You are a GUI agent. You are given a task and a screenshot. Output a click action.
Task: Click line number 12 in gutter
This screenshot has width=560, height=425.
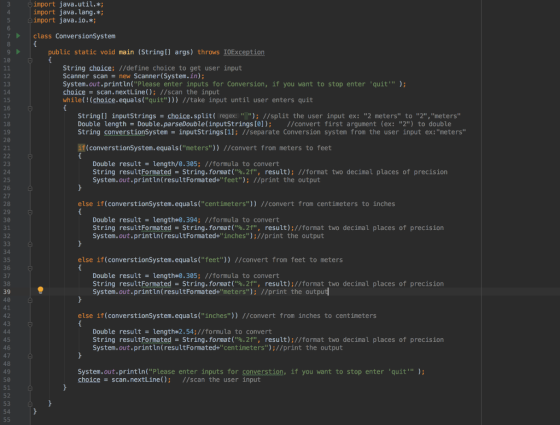(x=7, y=76)
